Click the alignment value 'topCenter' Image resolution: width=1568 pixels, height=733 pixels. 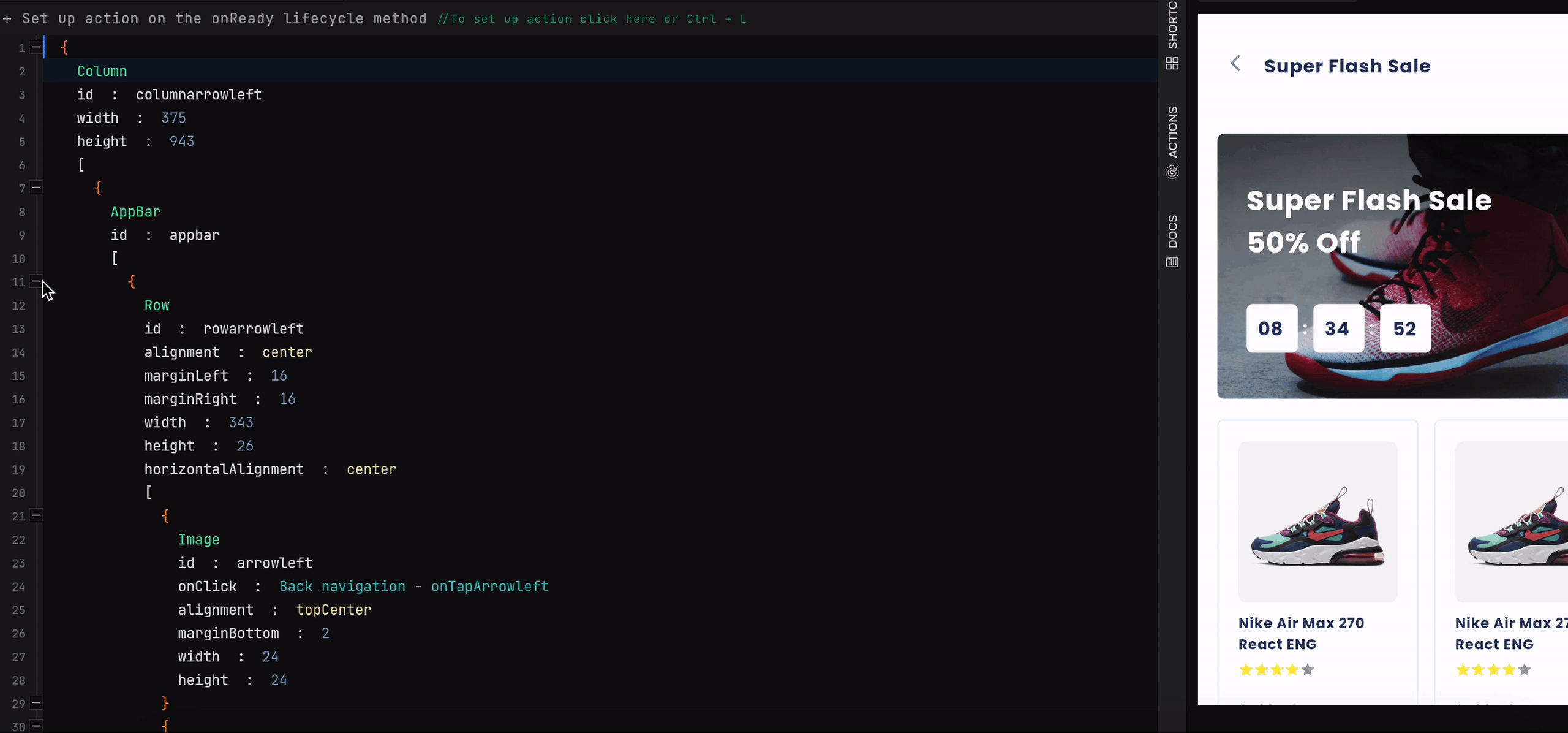(334, 610)
